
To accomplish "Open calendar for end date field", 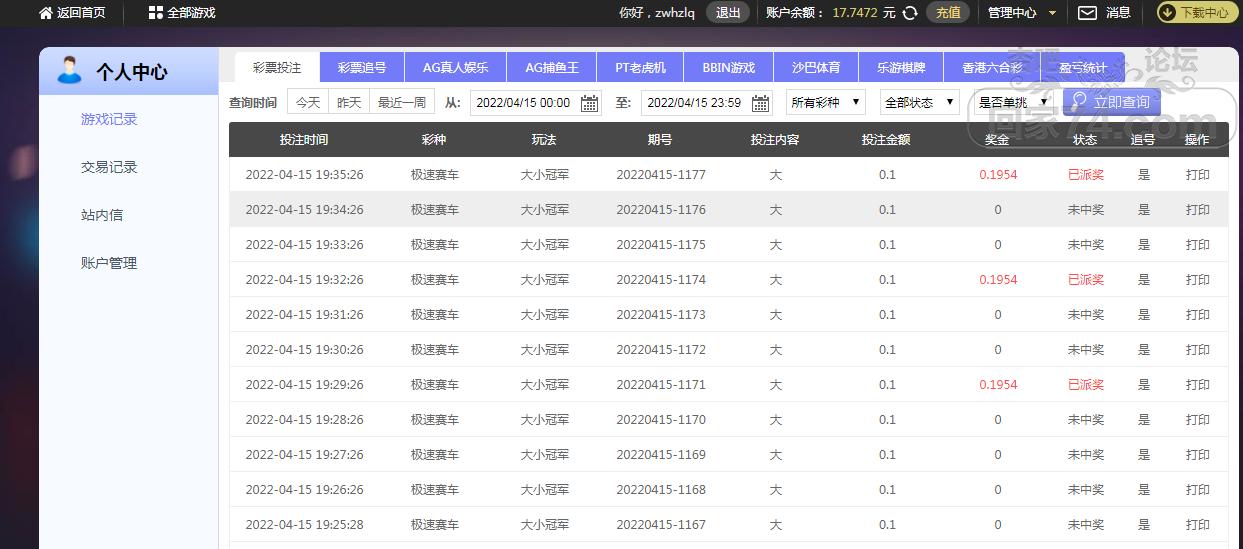I will pyautogui.click(x=760, y=102).
